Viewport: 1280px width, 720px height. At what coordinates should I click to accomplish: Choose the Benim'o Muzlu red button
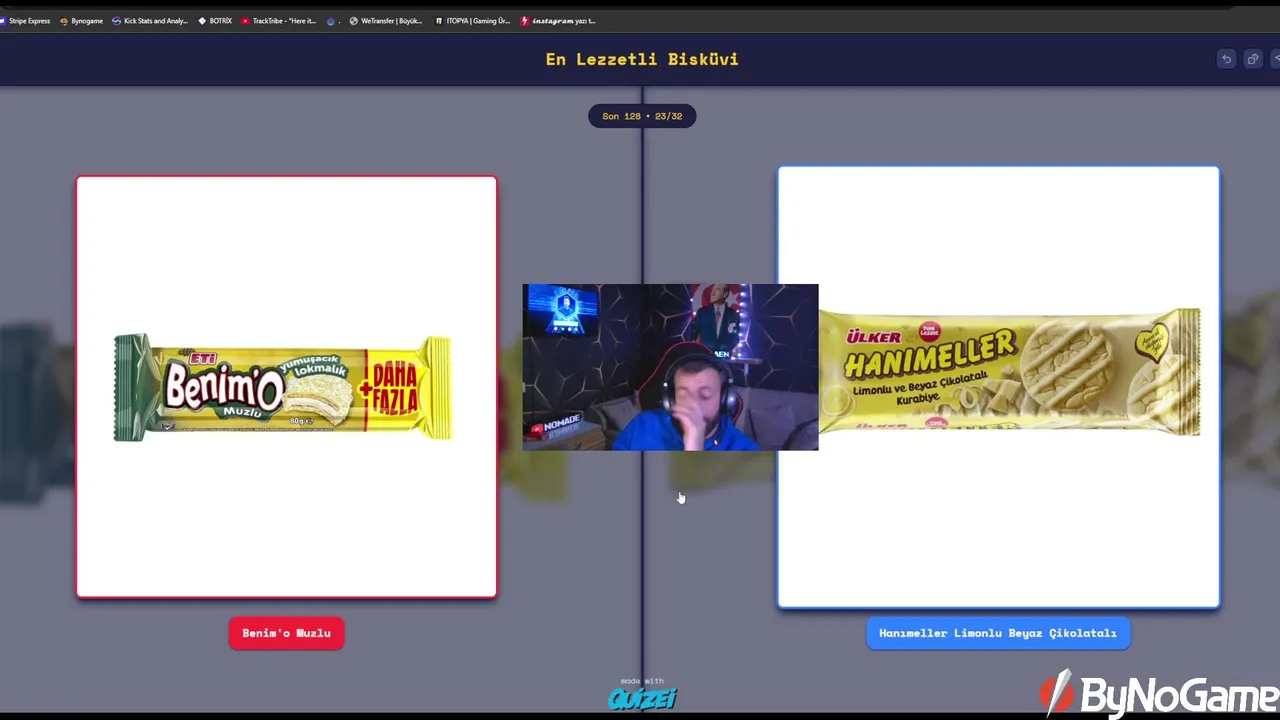tap(286, 633)
